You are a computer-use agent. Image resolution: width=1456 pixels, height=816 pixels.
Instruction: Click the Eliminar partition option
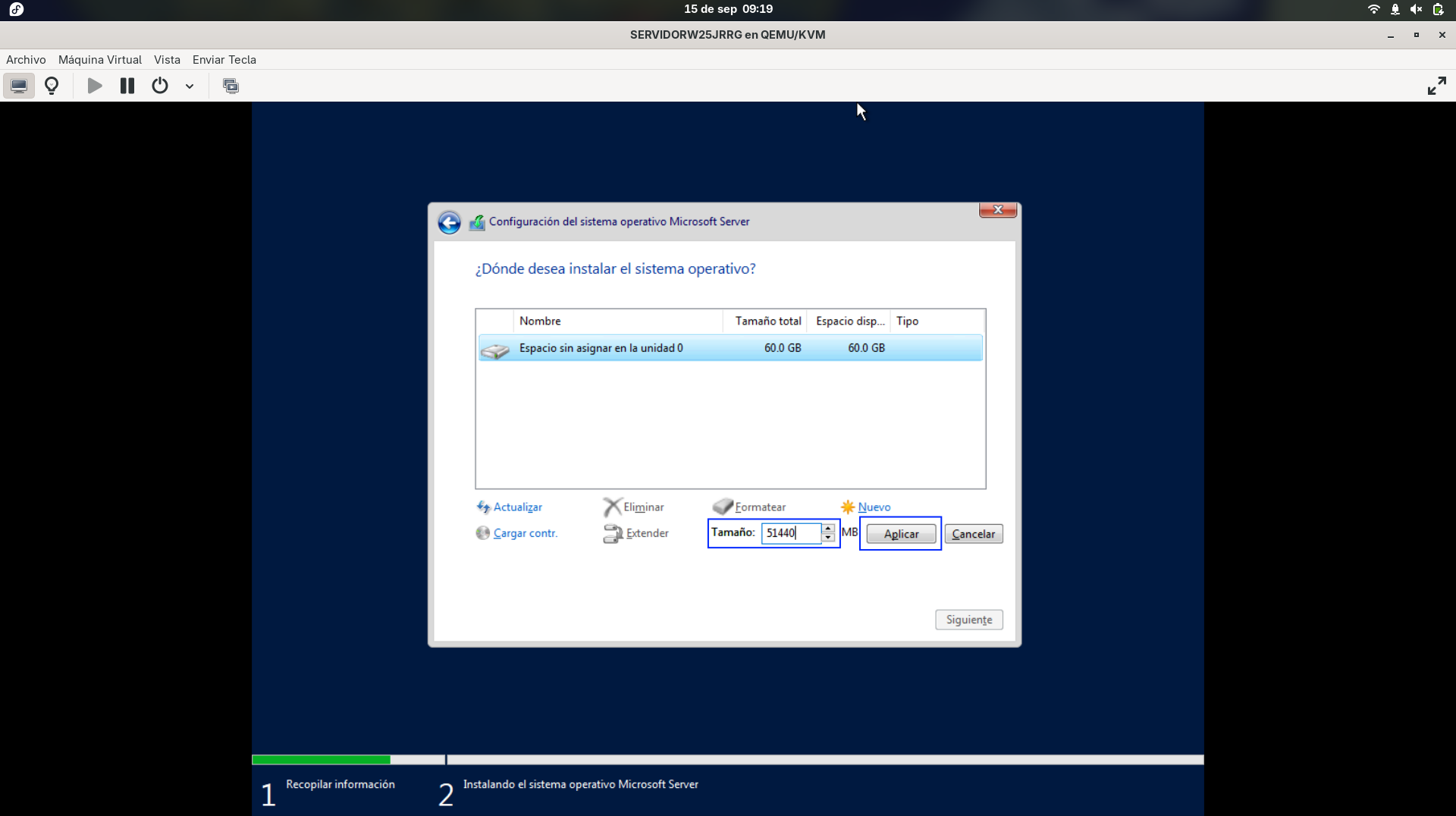pyautogui.click(x=643, y=507)
